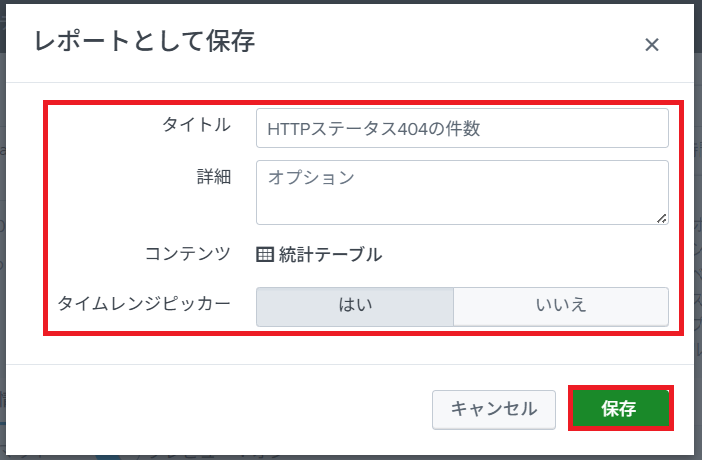Image resolution: width=702 pixels, height=460 pixels.
Task: Select いいえ for タイムレンジピッカー
Action: (560, 307)
